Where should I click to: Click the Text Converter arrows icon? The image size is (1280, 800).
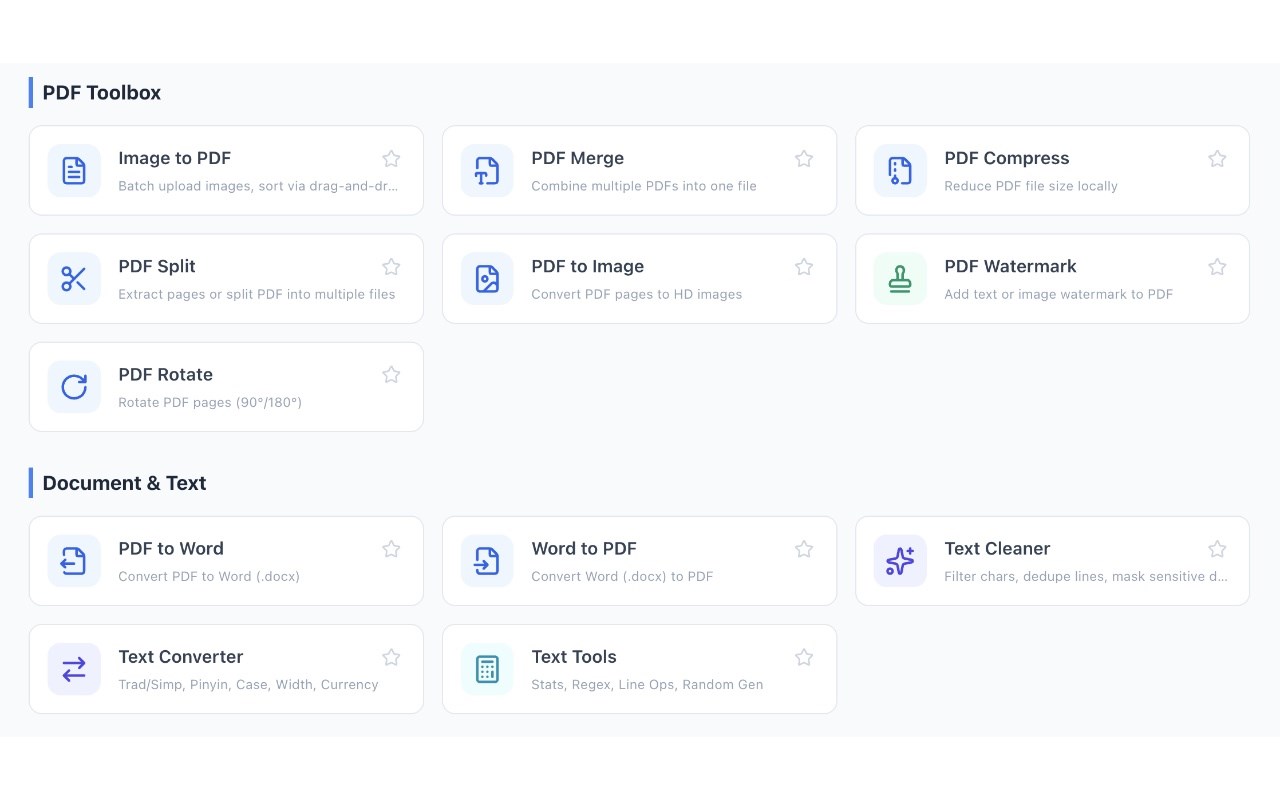tap(74, 668)
